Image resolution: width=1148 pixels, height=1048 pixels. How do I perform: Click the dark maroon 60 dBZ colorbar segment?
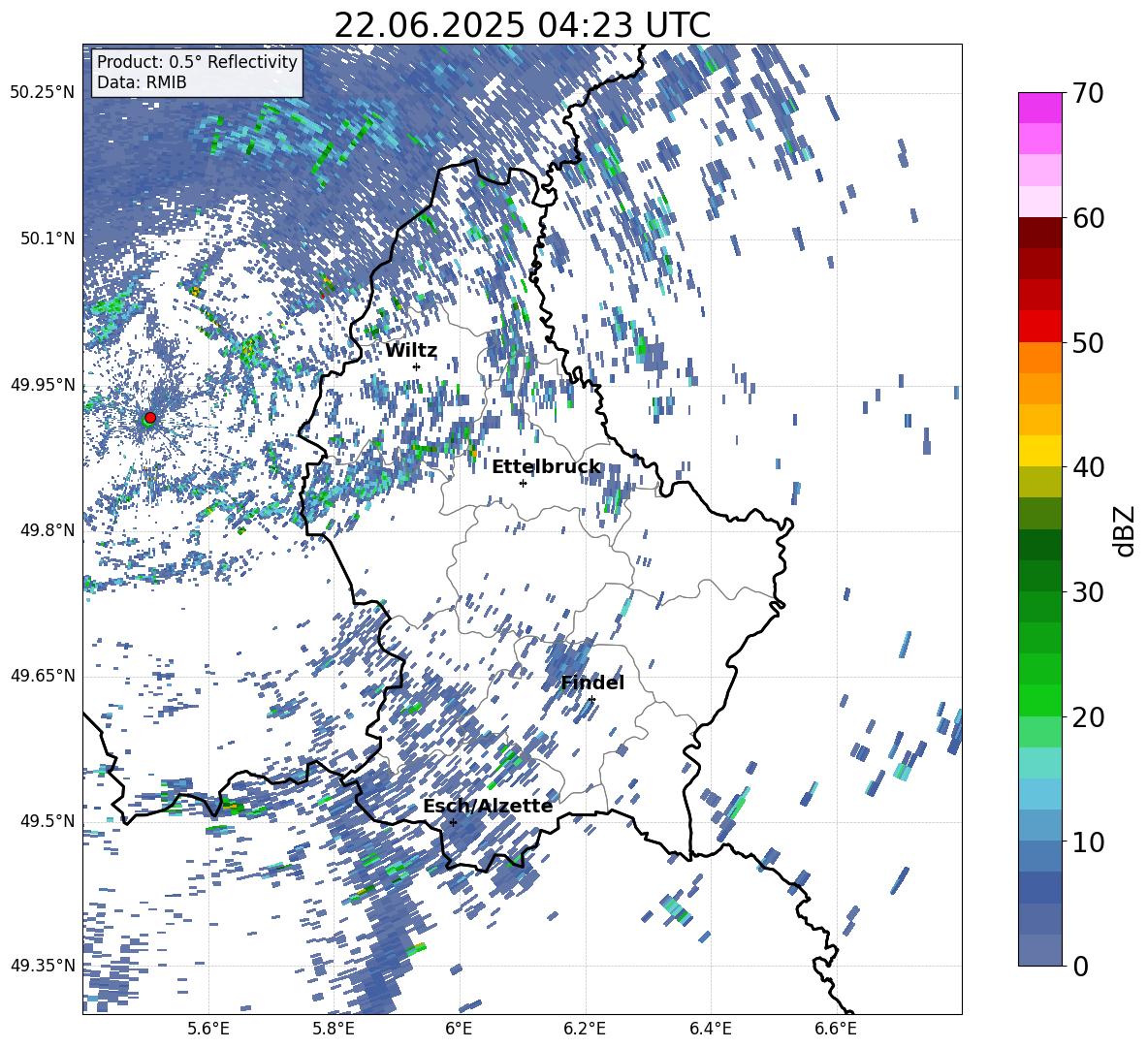click(x=1039, y=233)
